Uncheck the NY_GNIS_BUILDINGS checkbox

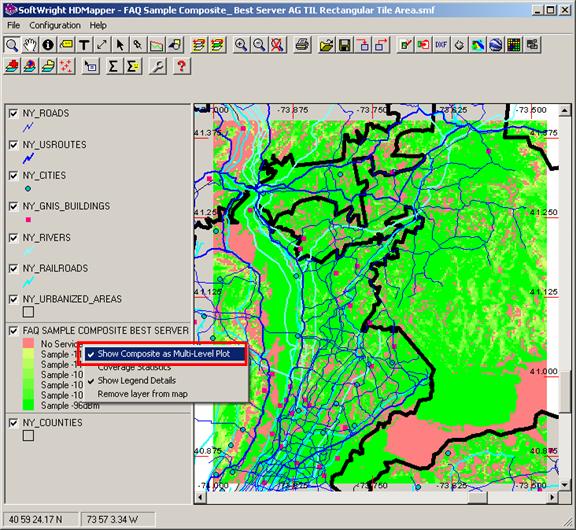point(14,206)
